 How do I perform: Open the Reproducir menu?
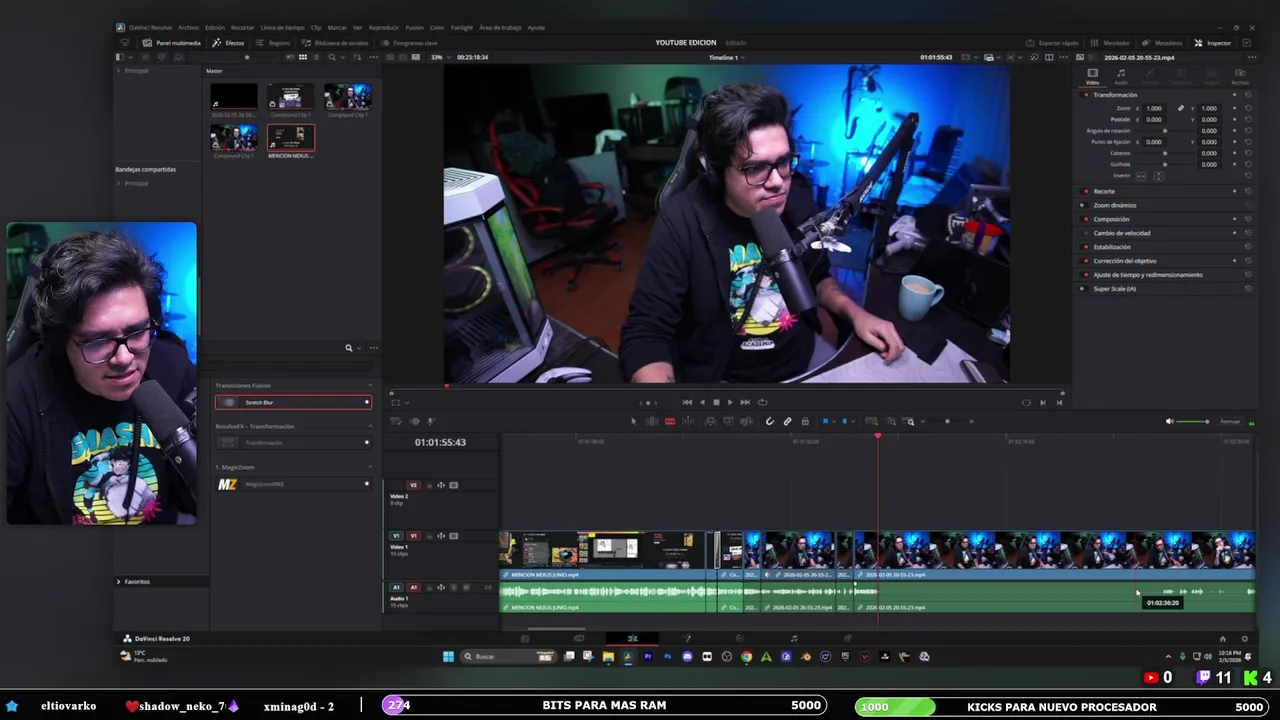tap(384, 28)
